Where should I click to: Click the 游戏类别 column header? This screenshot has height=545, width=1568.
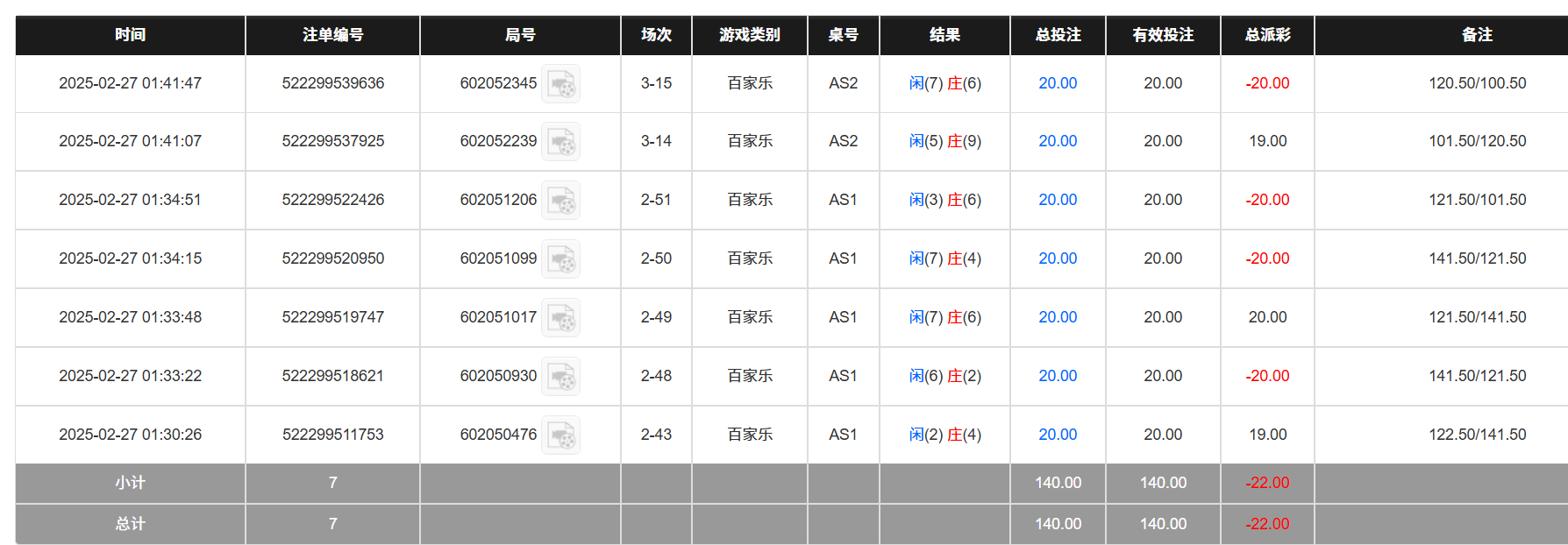749,35
